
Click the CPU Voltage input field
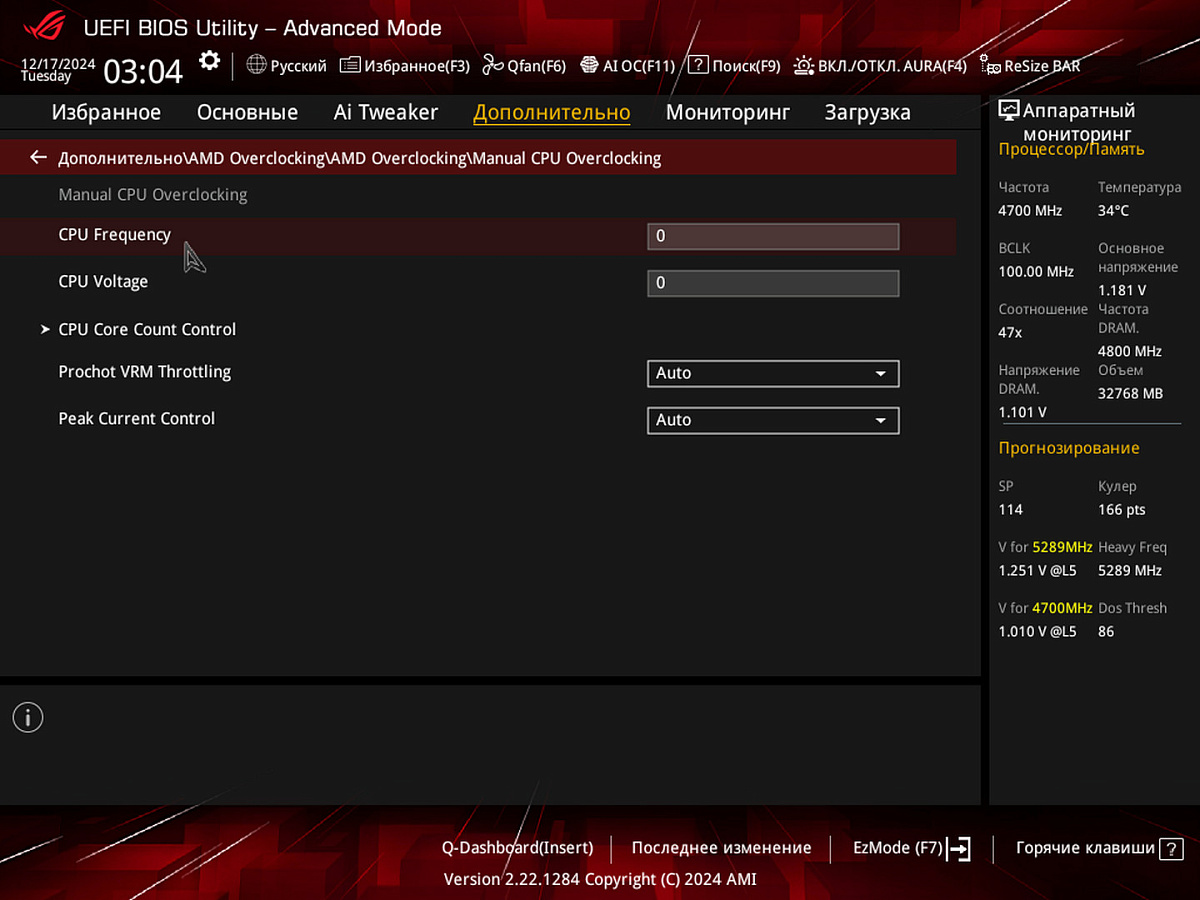point(773,283)
